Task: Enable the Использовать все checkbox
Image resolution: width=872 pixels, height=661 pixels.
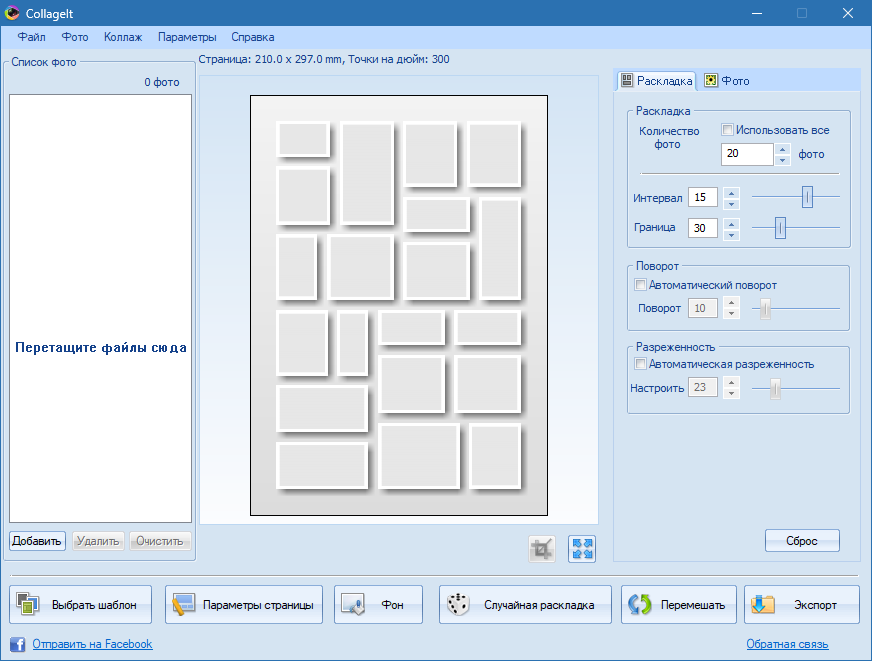Action: point(727,130)
